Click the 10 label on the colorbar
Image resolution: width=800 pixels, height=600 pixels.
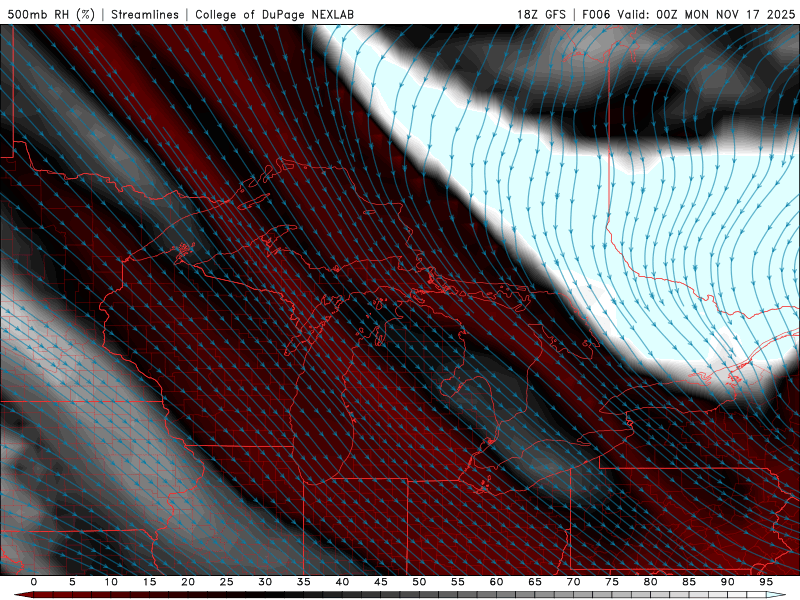111,582
